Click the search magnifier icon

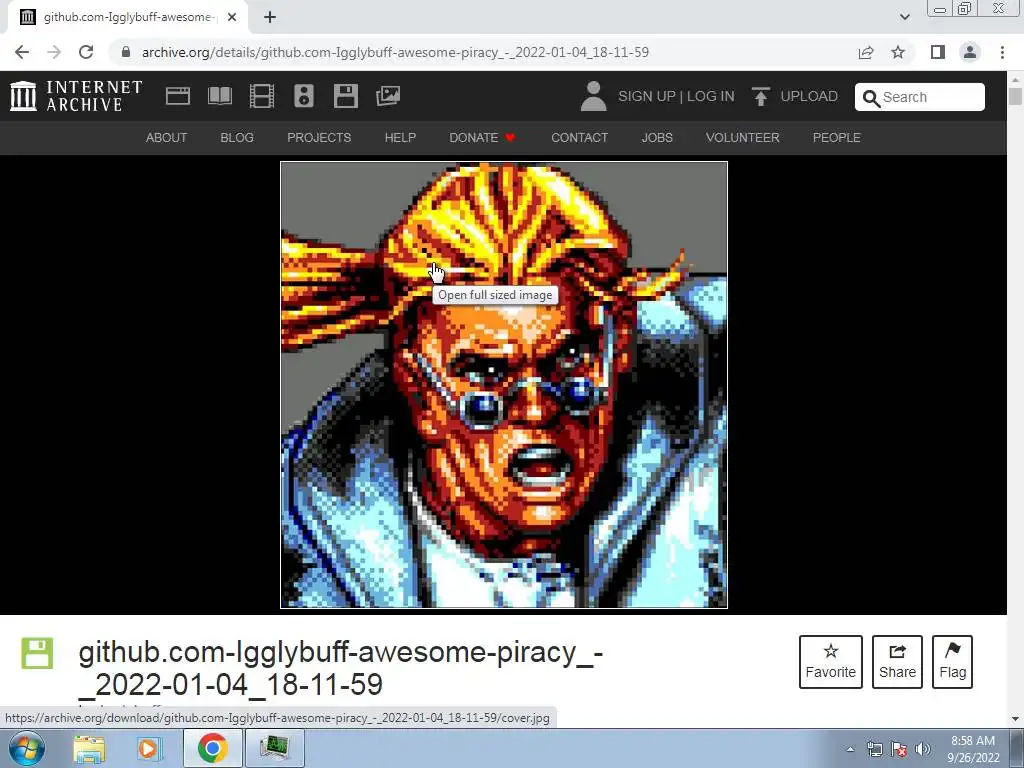coord(871,98)
